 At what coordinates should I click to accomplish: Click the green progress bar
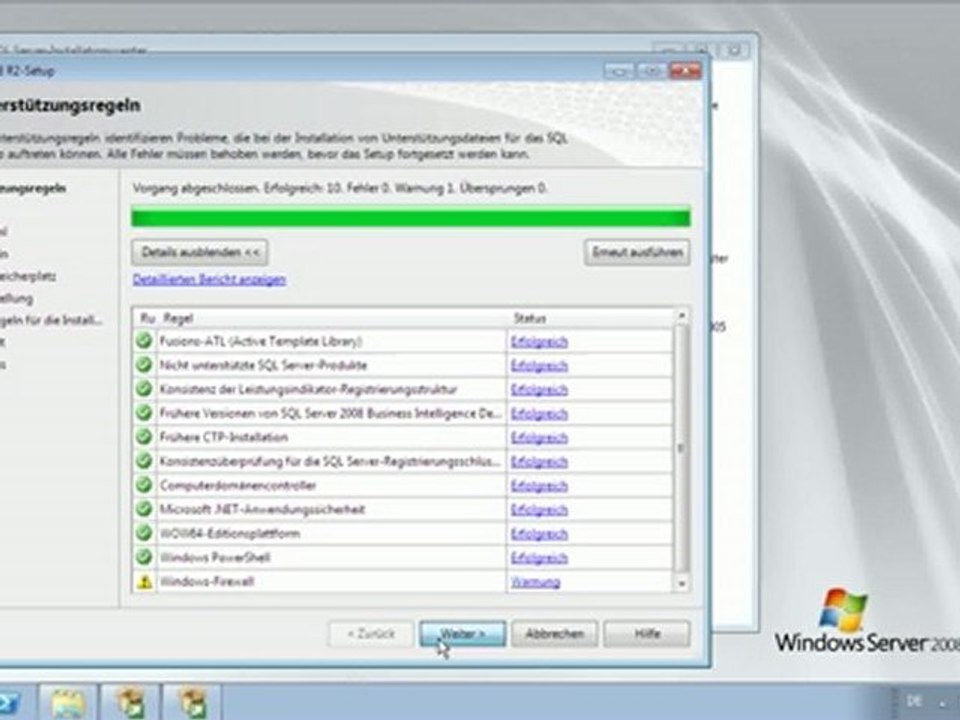tap(411, 217)
